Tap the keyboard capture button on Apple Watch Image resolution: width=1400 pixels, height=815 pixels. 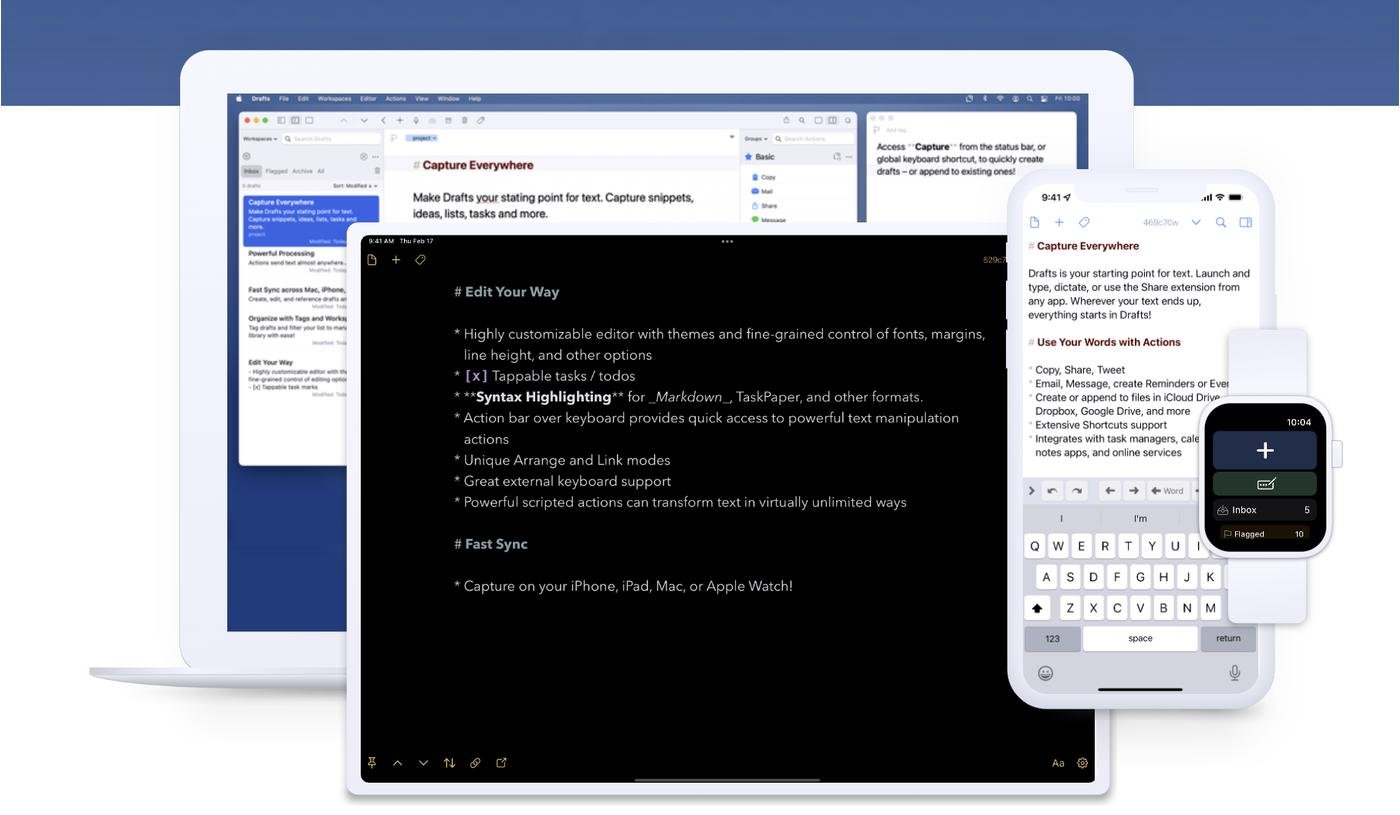pyautogui.click(x=1264, y=484)
